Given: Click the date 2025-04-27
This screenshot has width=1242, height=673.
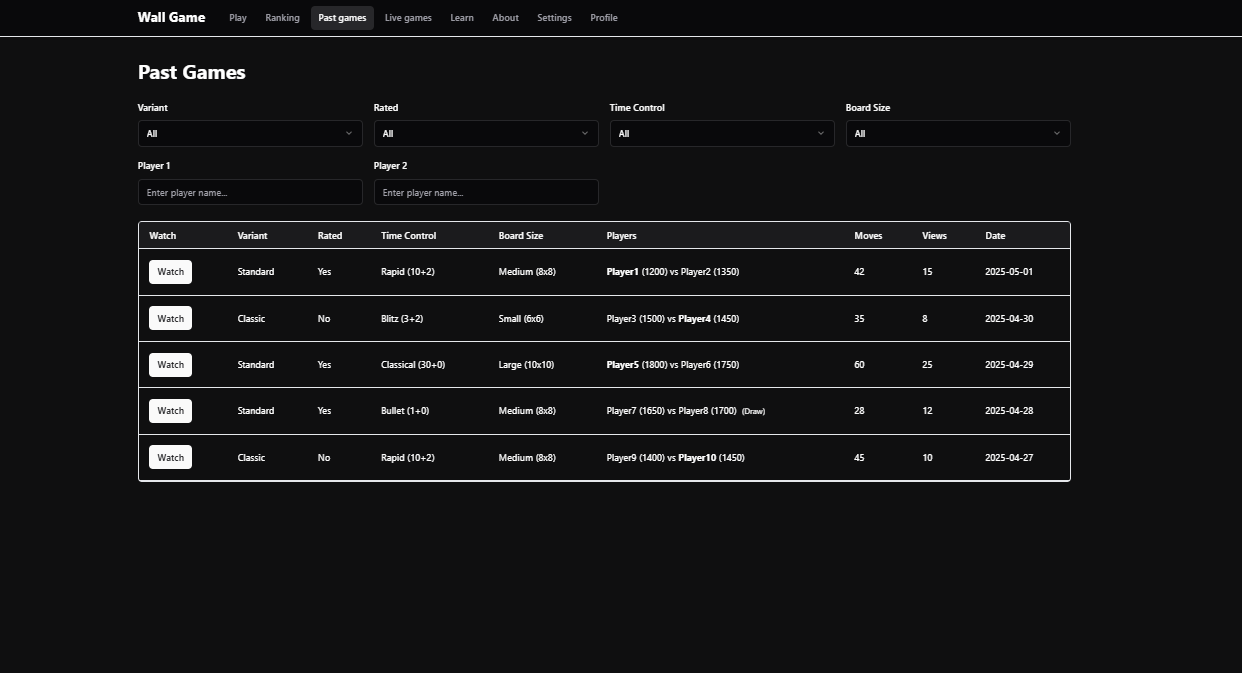Looking at the screenshot, I should (x=1009, y=458).
